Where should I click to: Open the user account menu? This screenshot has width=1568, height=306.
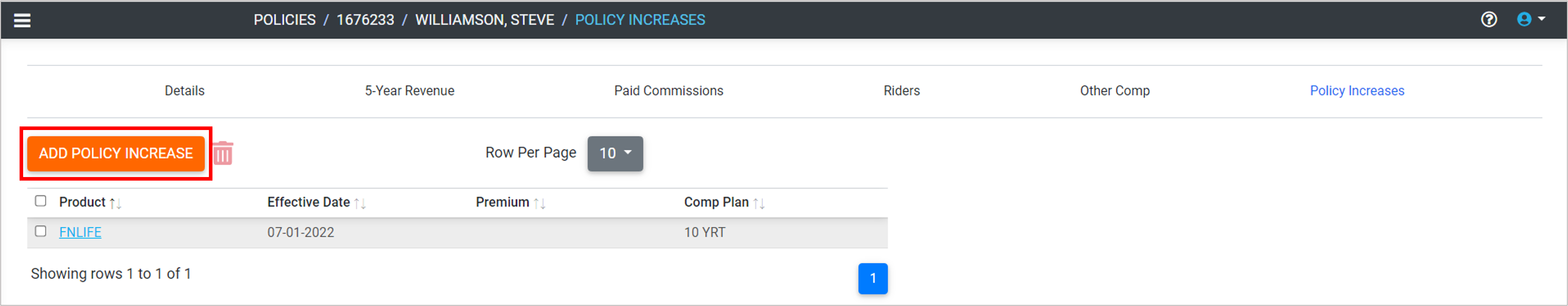click(x=1530, y=20)
